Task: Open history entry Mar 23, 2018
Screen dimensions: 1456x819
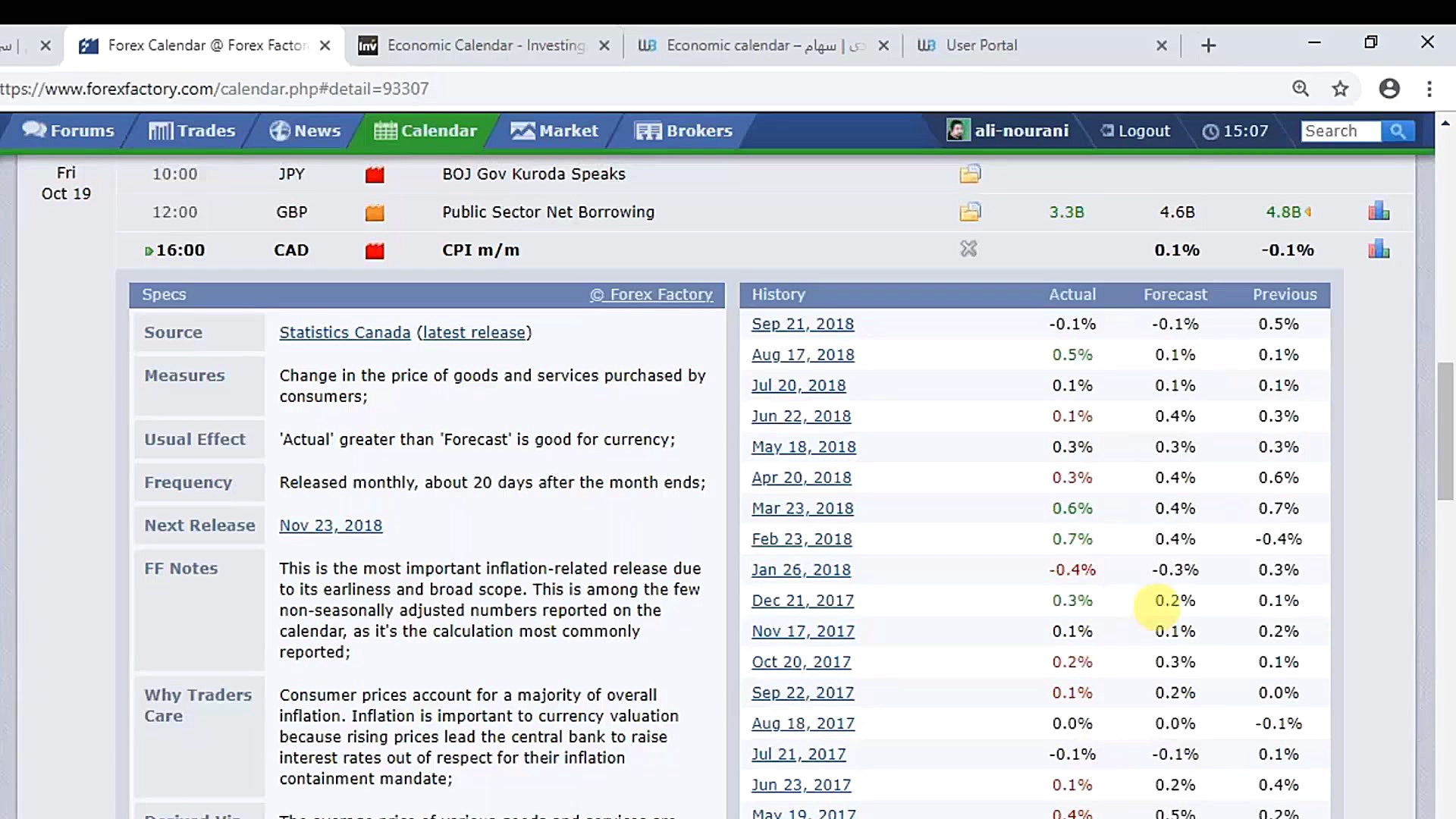Action: (802, 508)
